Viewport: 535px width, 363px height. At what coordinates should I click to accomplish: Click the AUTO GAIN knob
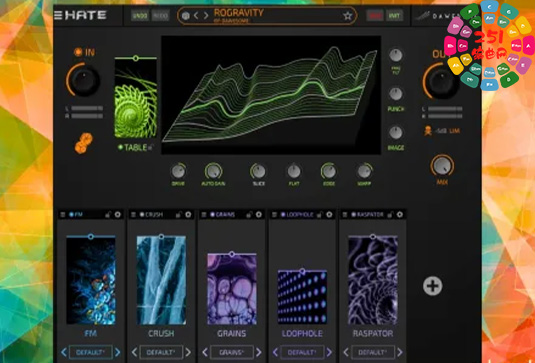[x=213, y=172]
